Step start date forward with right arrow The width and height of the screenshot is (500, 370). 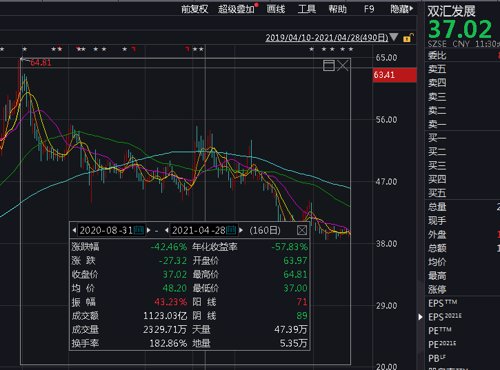point(149,230)
